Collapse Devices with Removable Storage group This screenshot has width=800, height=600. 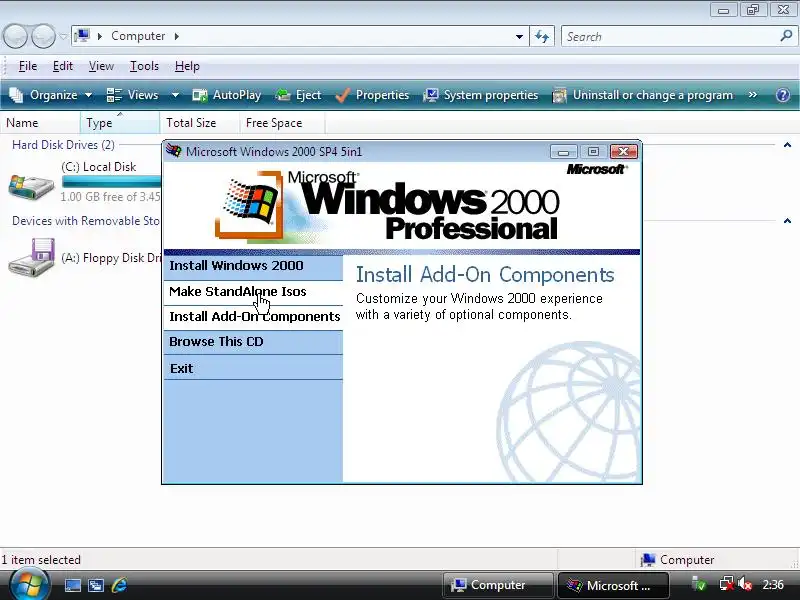[787, 221]
